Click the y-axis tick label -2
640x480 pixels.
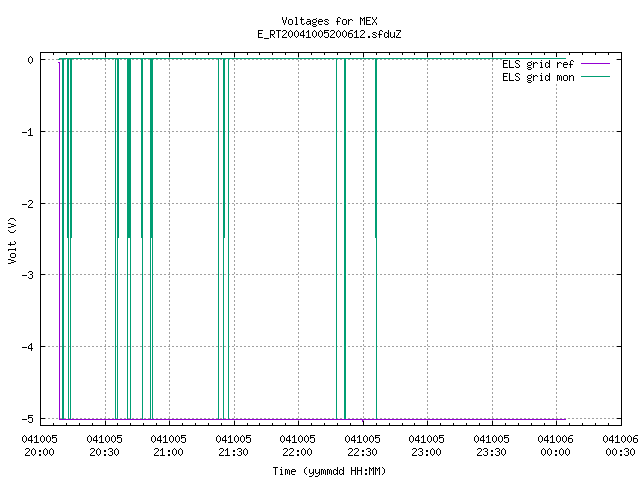tap(27, 204)
